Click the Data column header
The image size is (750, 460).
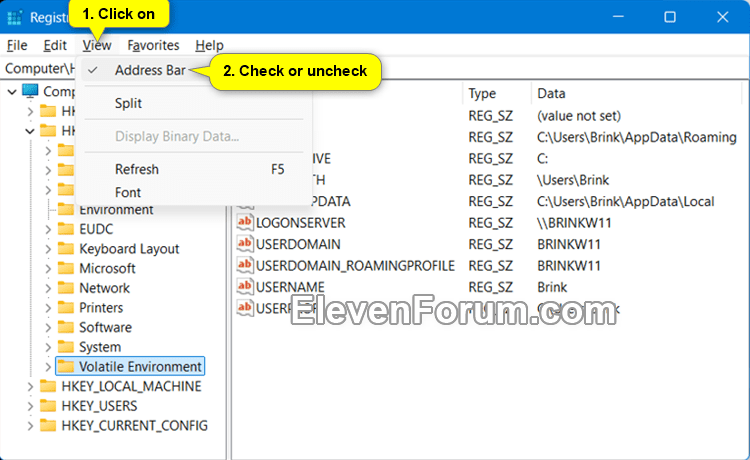click(551, 93)
